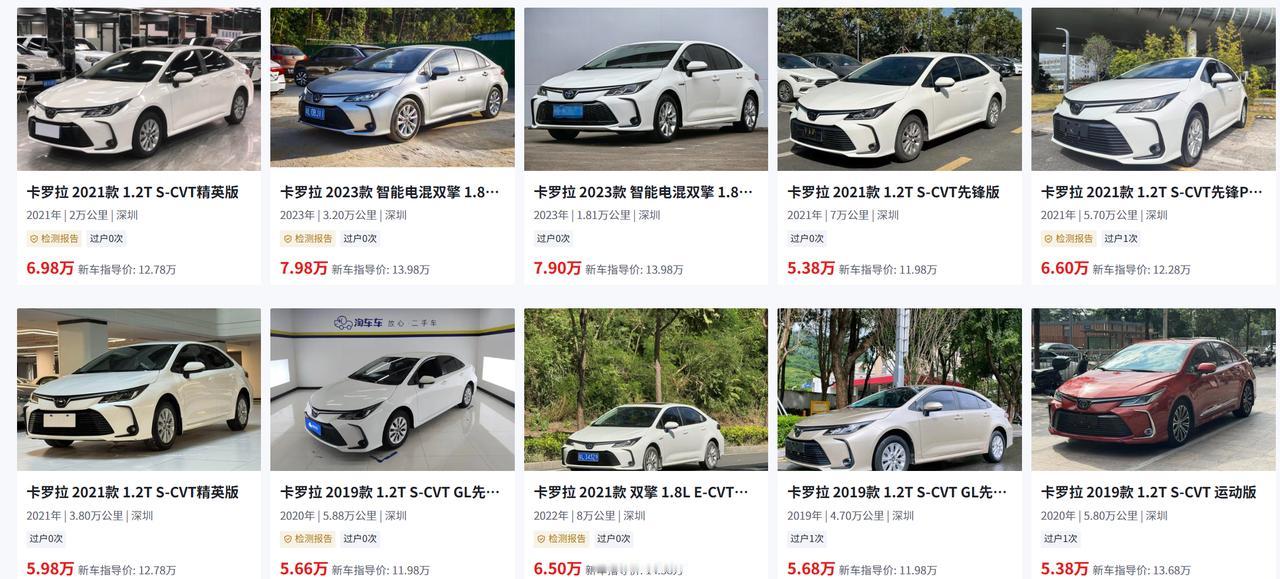This screenshot has width=1280, height=579.
Task: Open 检测报告 badge on 6.60万 先锋 listing
Action: tap(1068, 239)
